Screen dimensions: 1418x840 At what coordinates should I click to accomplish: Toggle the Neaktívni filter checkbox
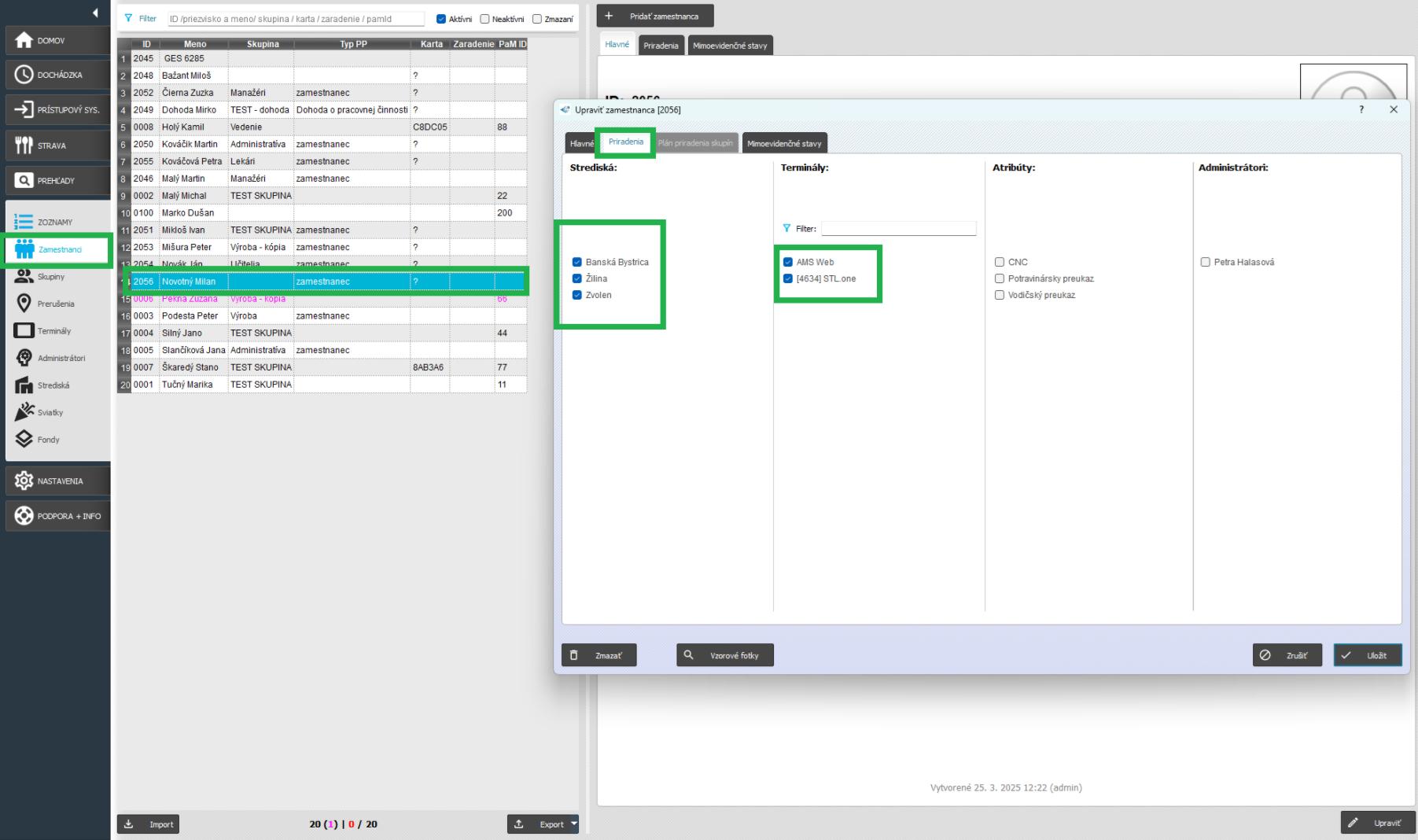tap(484, 19)
